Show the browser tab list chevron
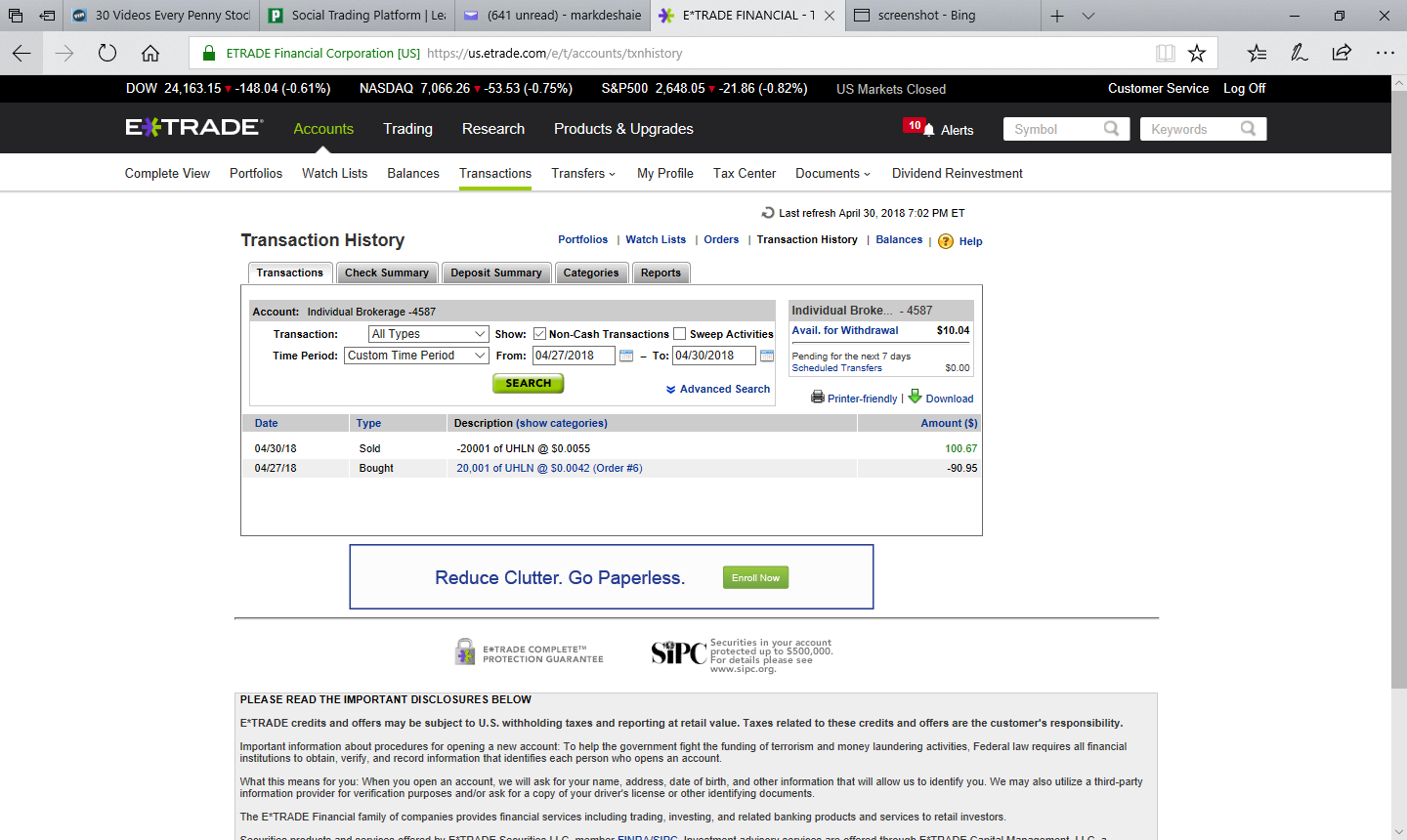 [1088, 16]
